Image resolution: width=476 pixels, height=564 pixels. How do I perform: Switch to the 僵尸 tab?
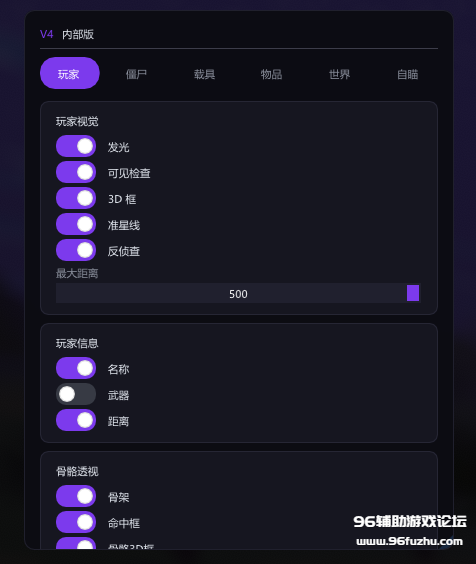pyautogui.click(x=136, y=74)
